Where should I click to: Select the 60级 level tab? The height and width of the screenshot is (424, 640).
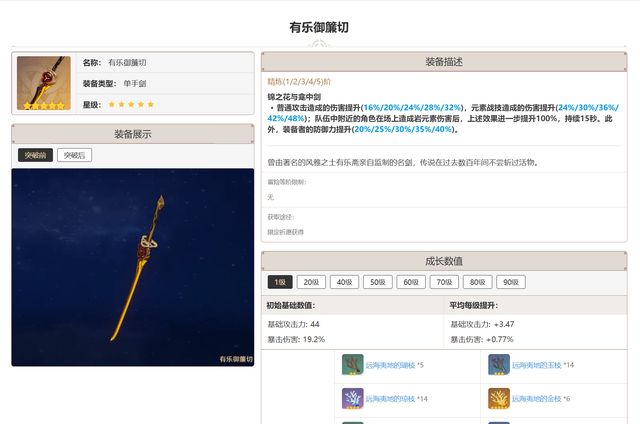click(x=411, y=282)
